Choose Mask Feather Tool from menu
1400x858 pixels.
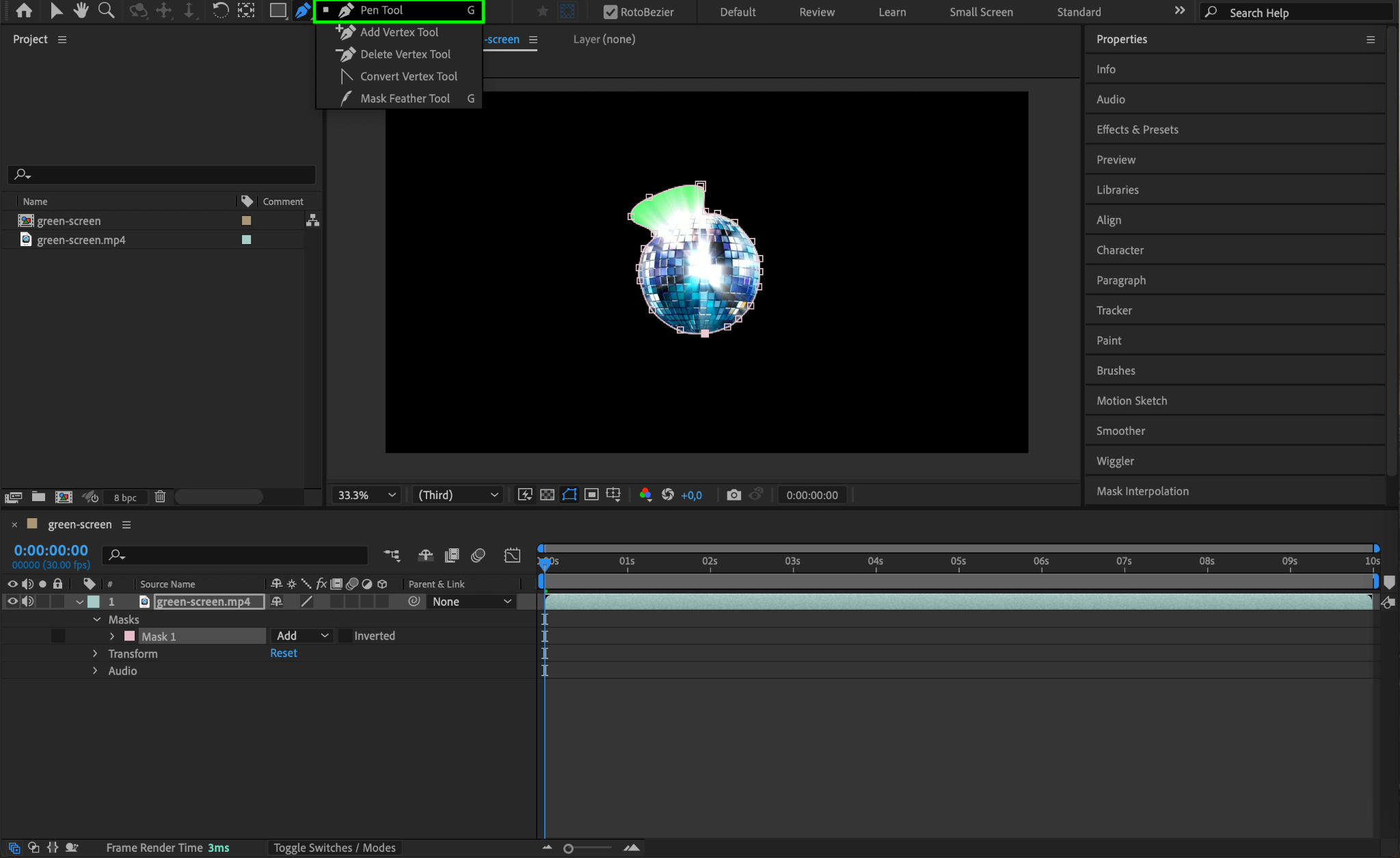405,98
